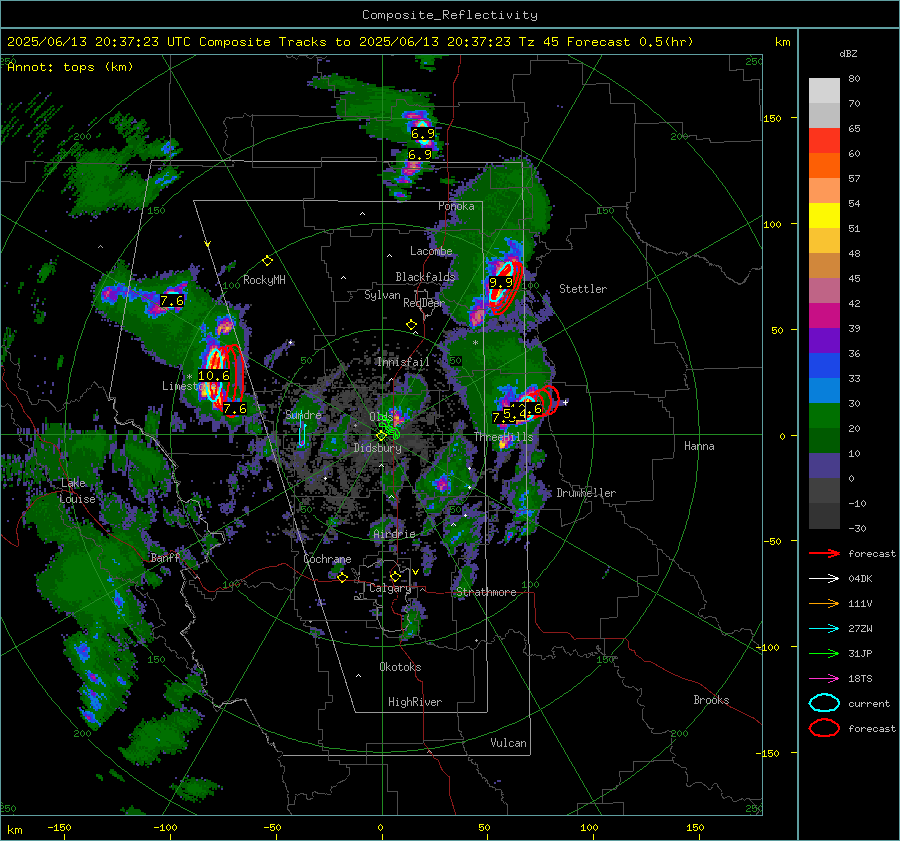Click the Innisfail city label
This screenshot has width=900, height=841.
pyautogui.click(x=403, y=362)
